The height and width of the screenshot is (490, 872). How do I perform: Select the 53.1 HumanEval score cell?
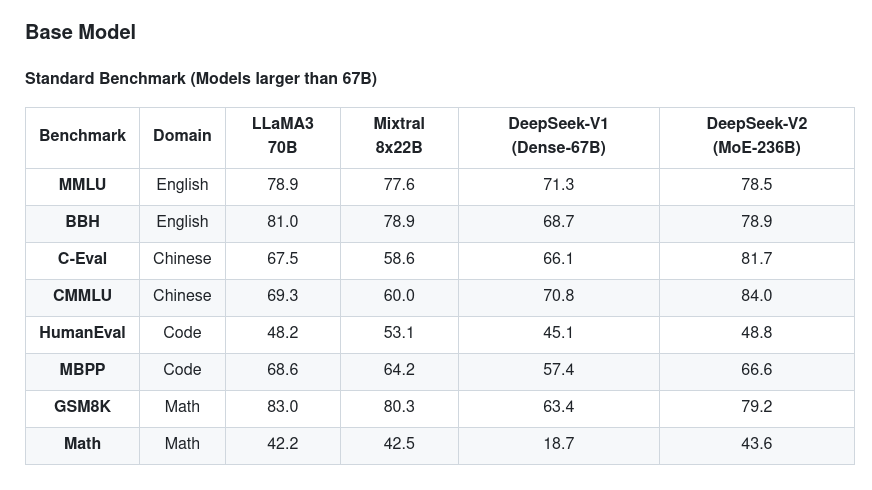click(399, 332)
